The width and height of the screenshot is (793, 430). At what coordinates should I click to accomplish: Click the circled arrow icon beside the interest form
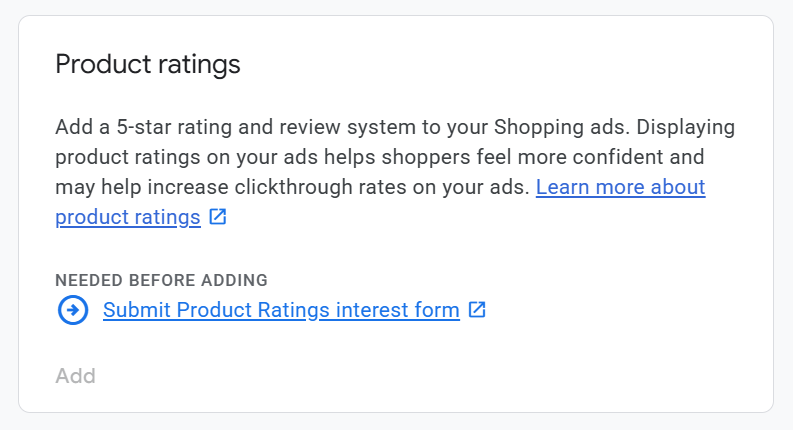click(x=73, y=311)
